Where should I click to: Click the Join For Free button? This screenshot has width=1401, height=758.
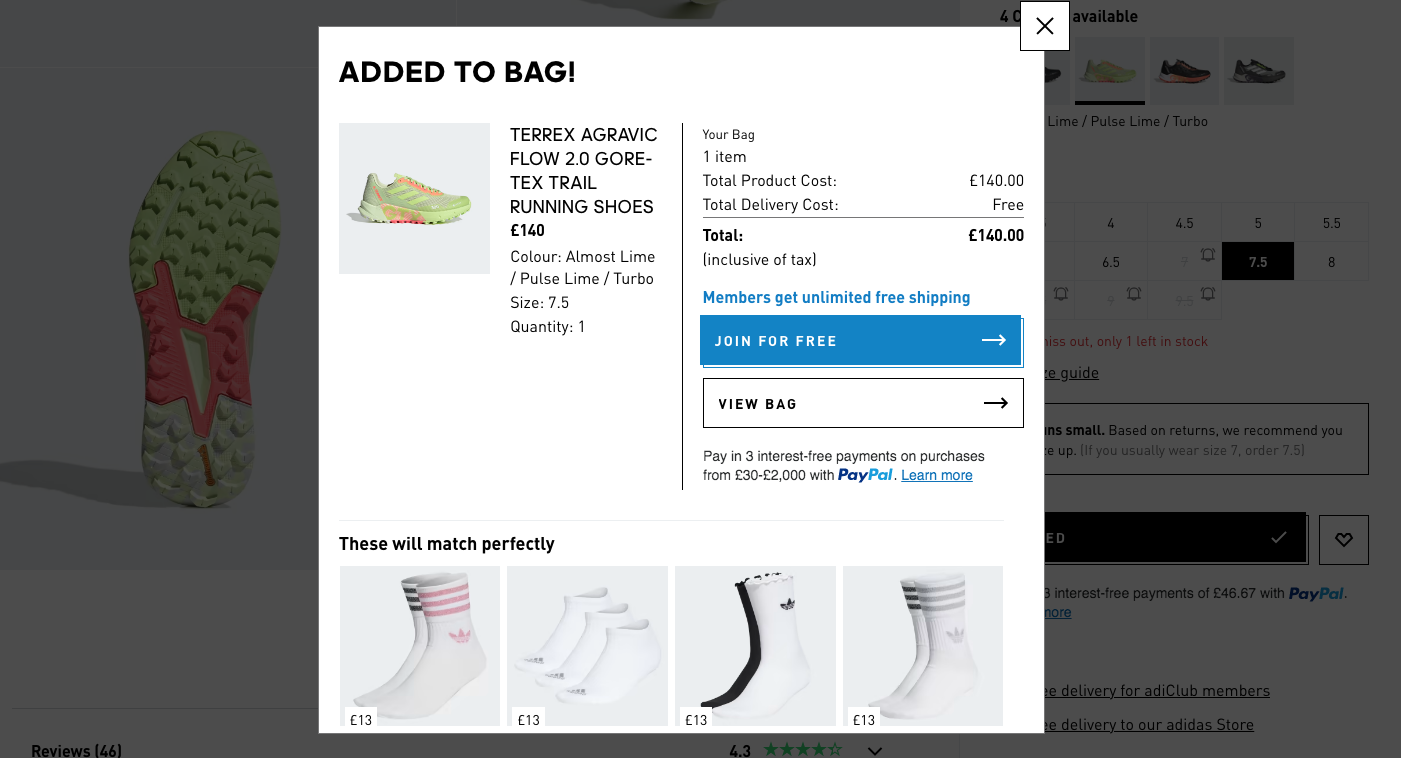pyautogui.click(x=860, y=341)
